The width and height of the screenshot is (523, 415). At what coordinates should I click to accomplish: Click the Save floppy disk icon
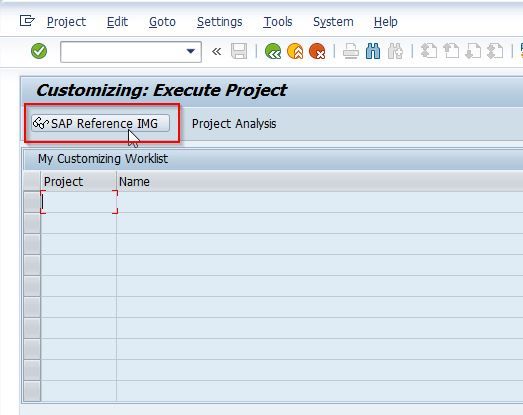coord(239,51)
